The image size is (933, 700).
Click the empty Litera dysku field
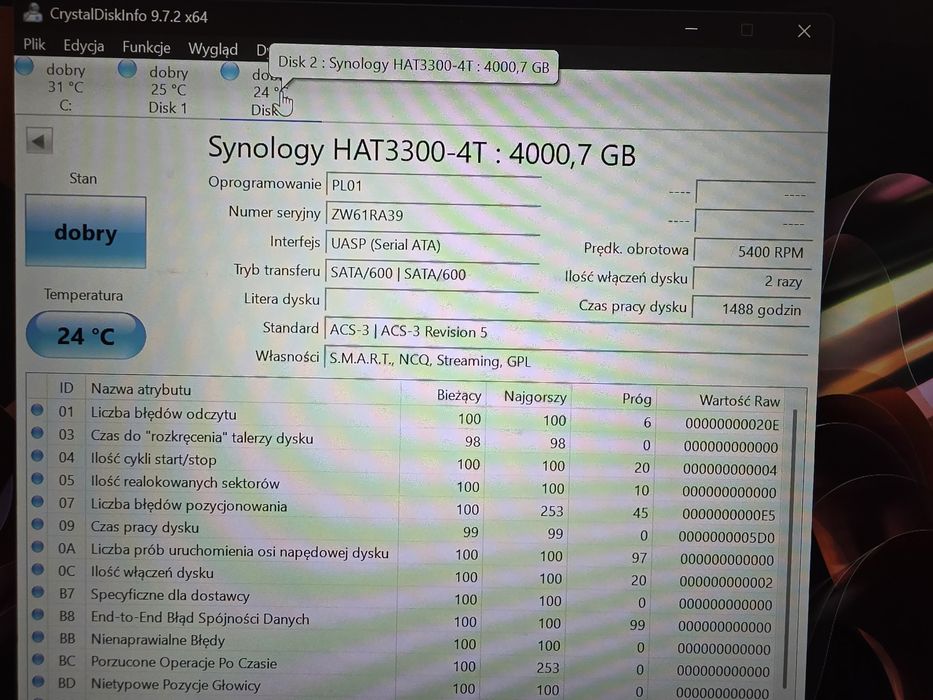click(x=432, y=302)
